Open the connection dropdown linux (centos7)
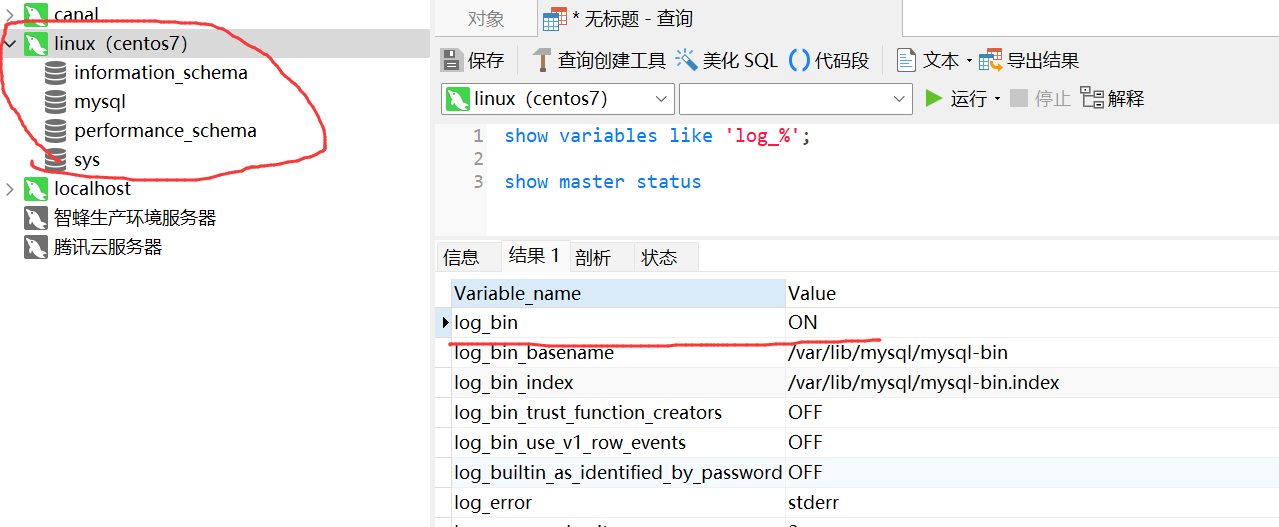Screen dimensions: 1279x527 click(558, 99)
